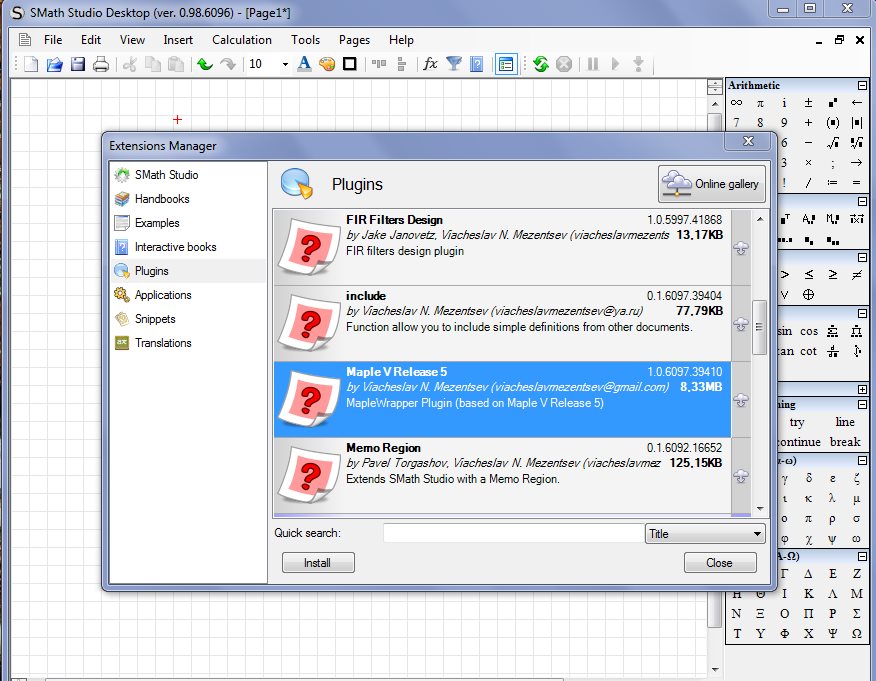Click download cloud icon for FIR Filters Design
This screenshot has height=681, width=876.
pos(741,248)
